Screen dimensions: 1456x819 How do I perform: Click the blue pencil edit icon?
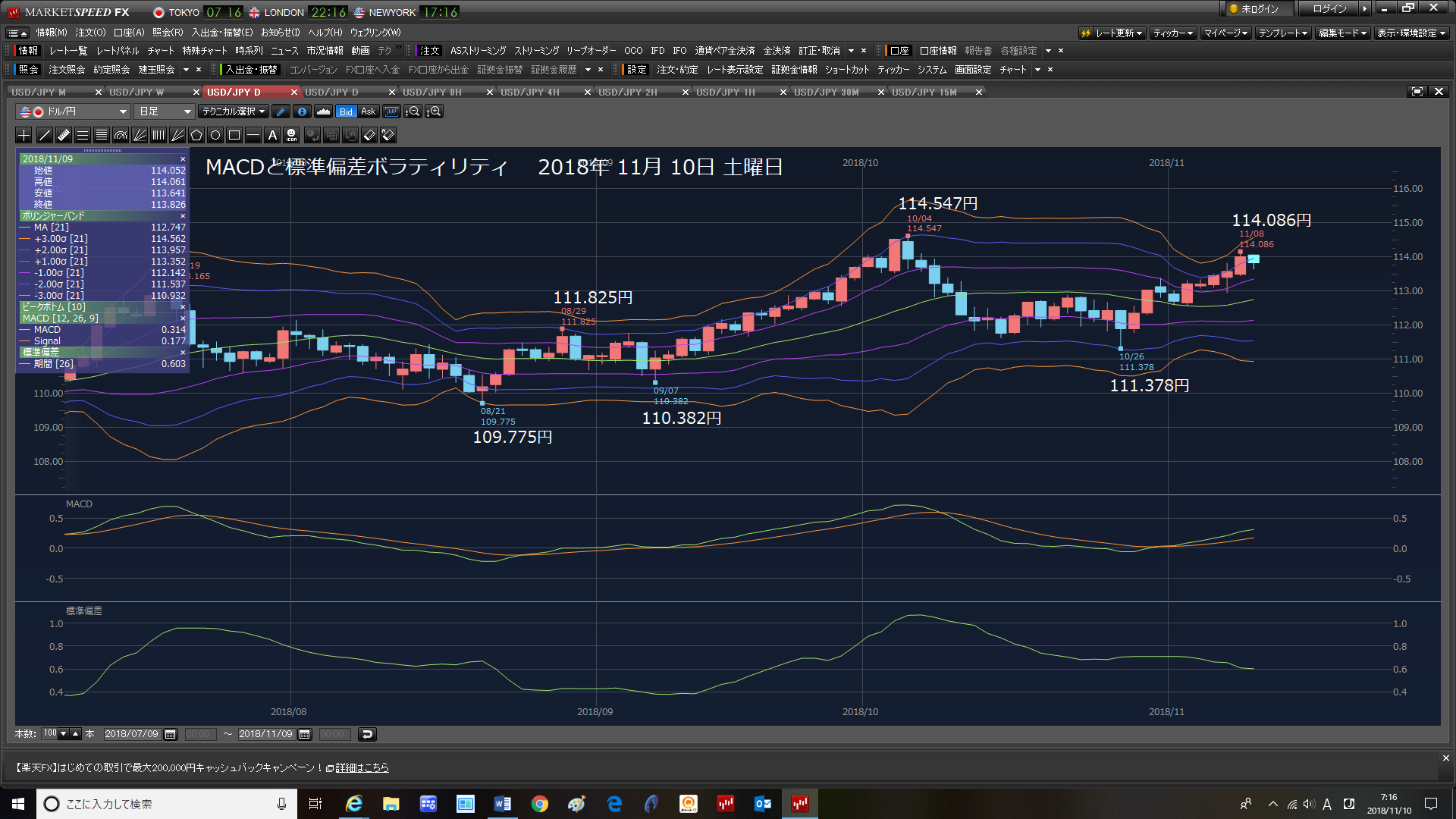pyautogui.click(x=281, y=111)
